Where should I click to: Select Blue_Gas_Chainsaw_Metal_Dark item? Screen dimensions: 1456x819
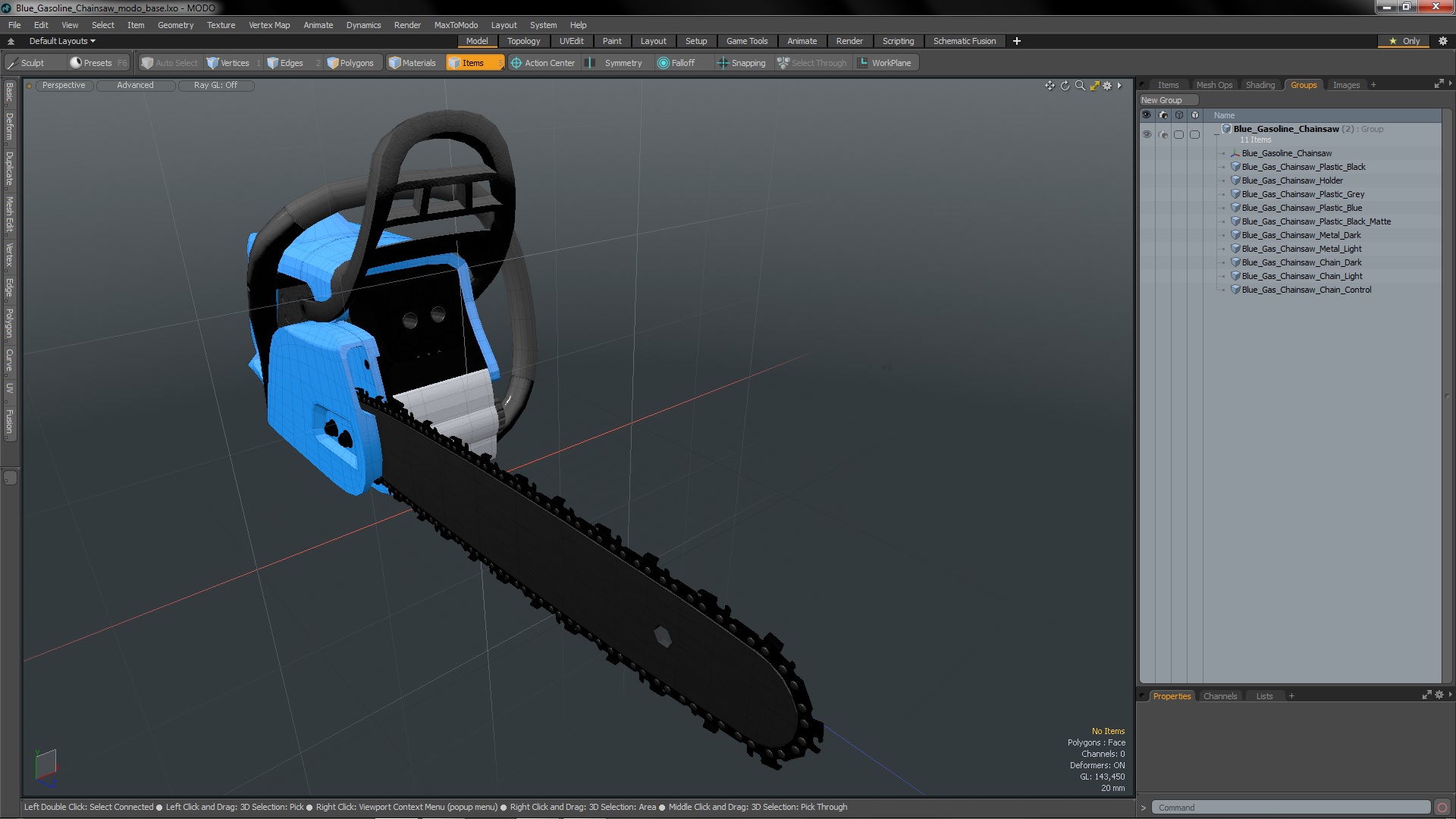point(1301,235)
